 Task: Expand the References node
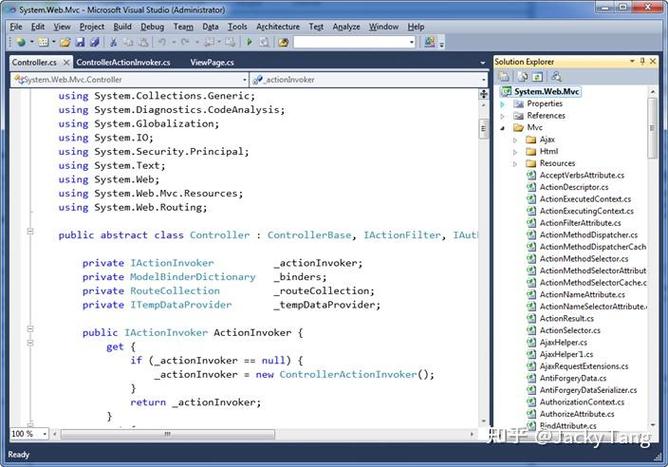tap(503, 116)
